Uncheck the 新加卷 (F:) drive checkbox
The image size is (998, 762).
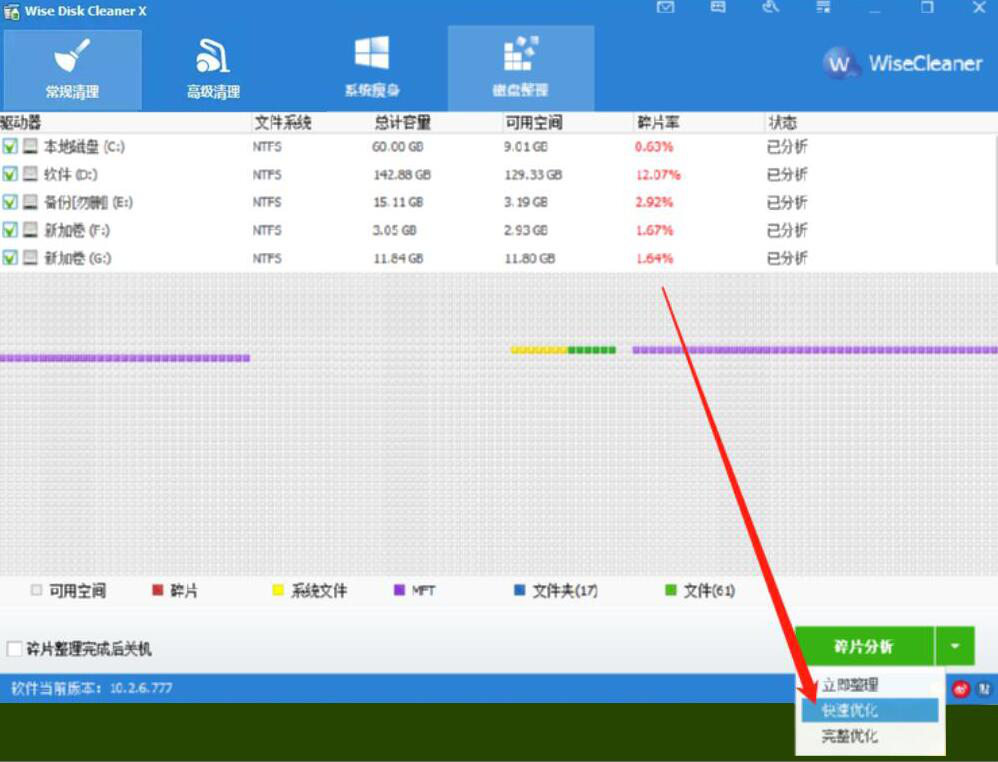(x=10, y=229)
